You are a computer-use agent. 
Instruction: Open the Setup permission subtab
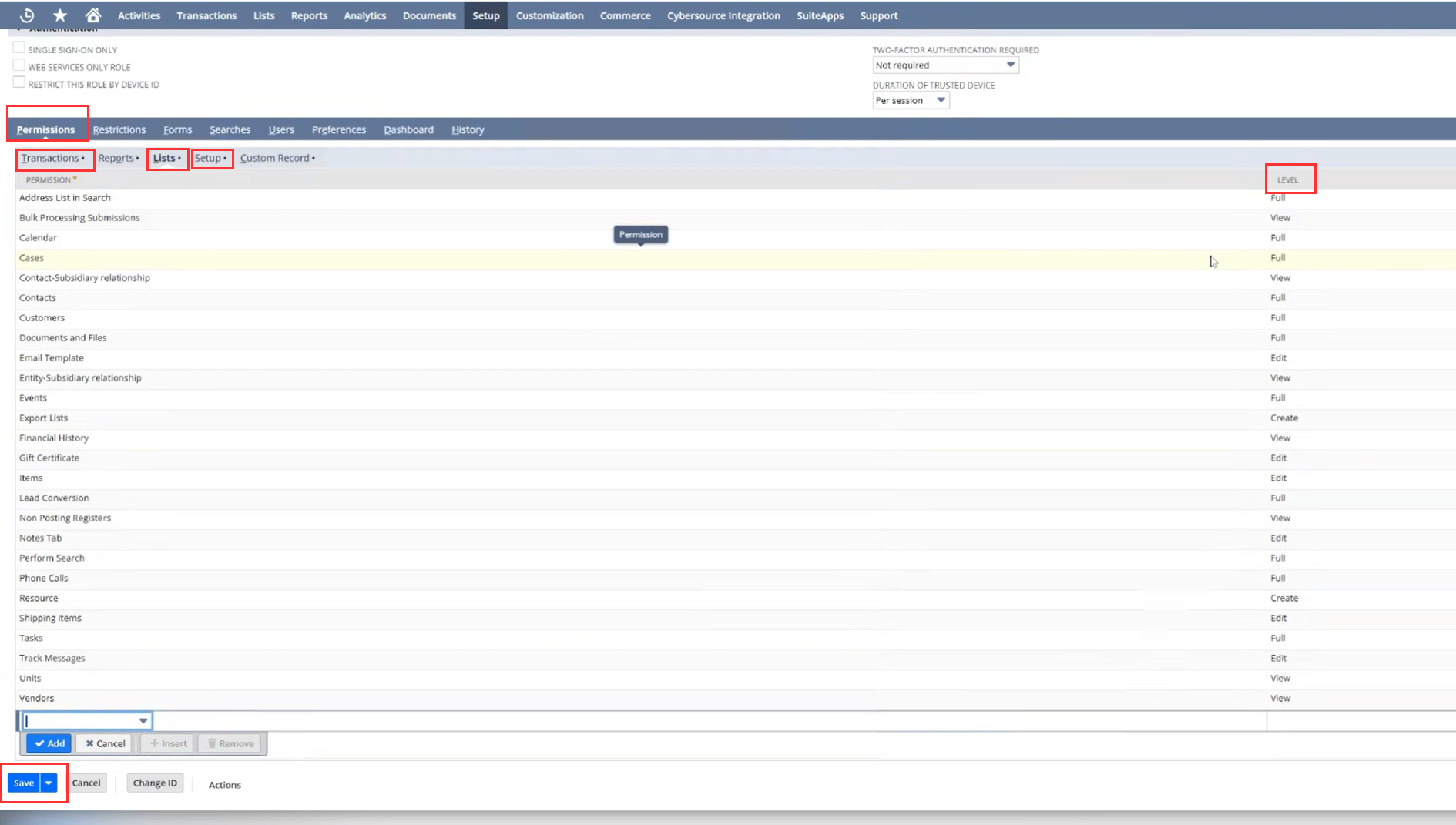(x=210, y=158)
